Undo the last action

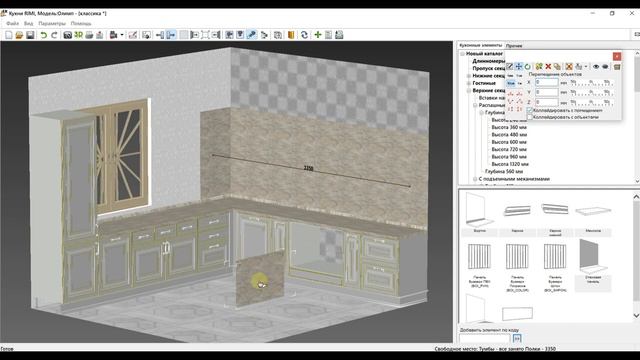click(x=44, y=35)
